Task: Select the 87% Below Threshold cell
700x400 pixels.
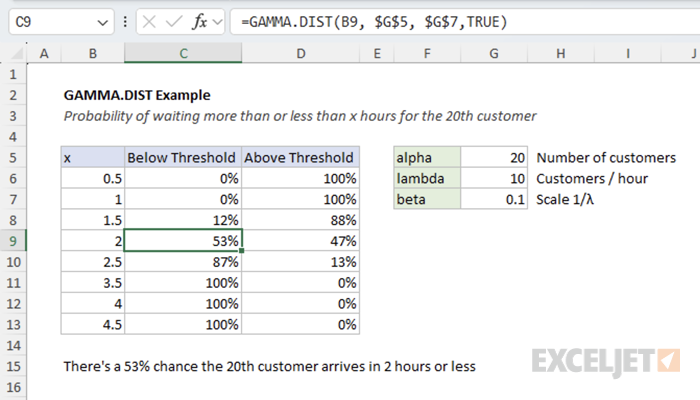Action: (183, 262)
